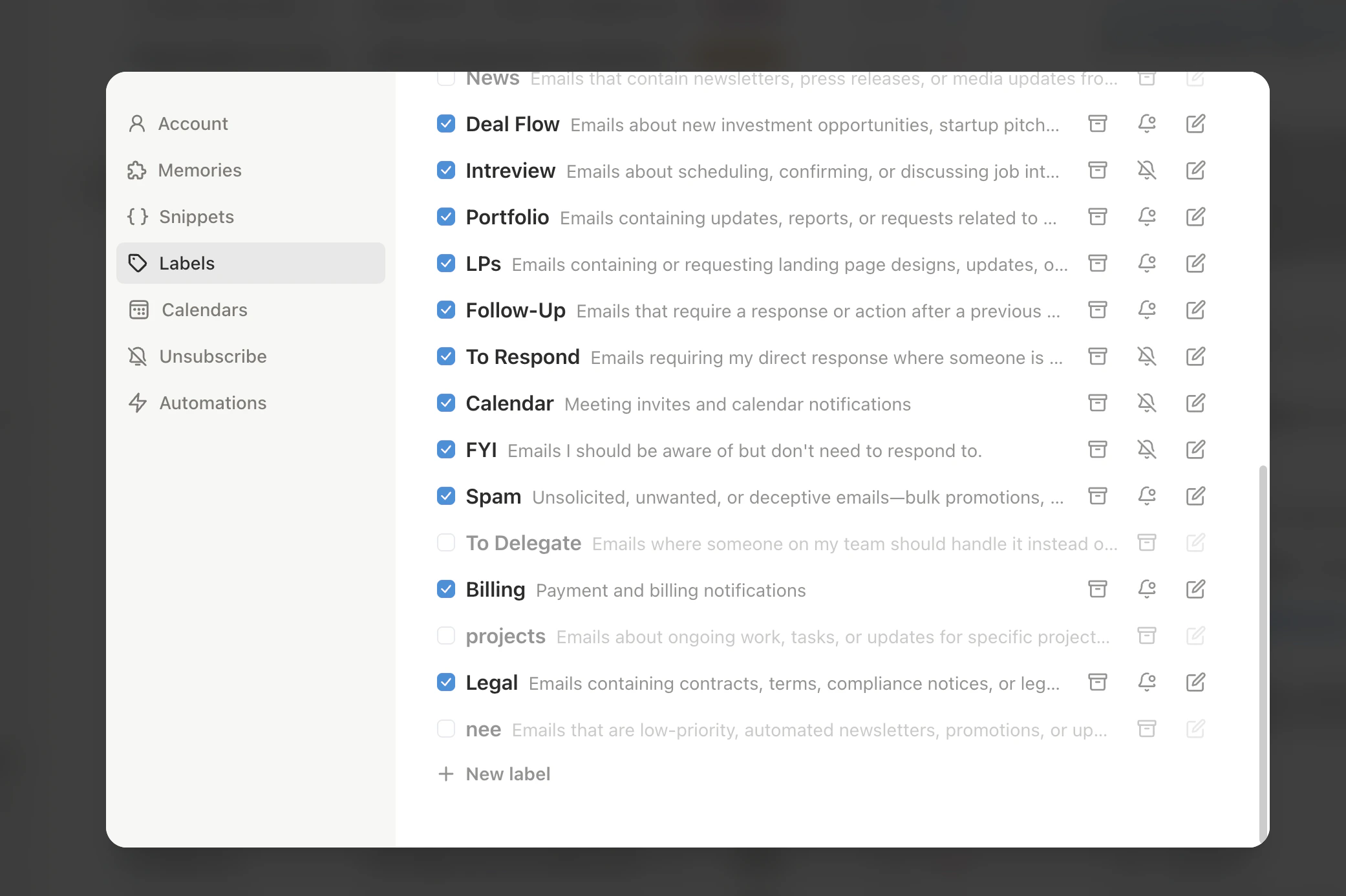Click the archive icon beside FYI
Image resolution: width=1346 pixels, height=896 pixels.
(1098, 449)
